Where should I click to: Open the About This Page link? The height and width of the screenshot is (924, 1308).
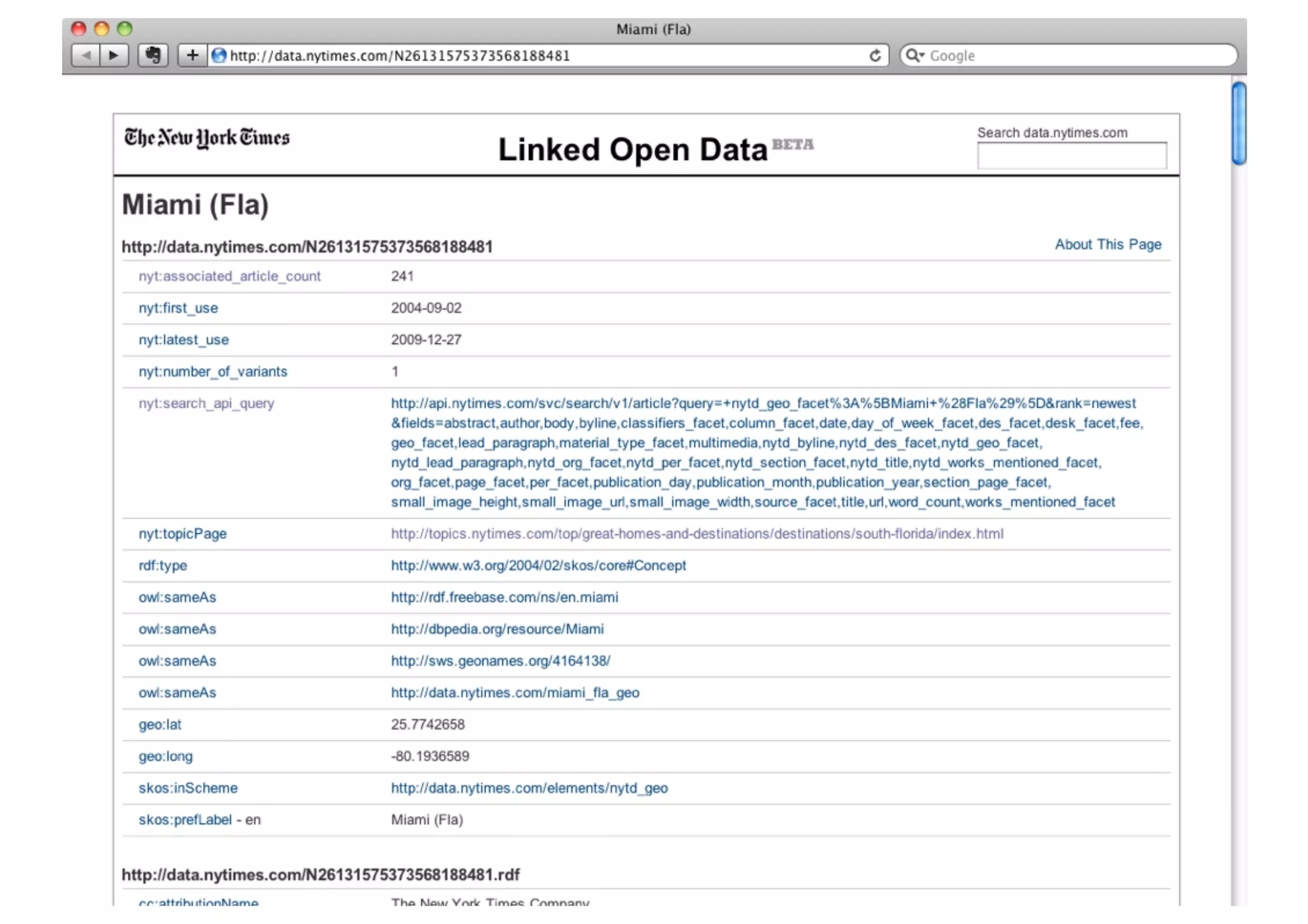(x=1107, y=245)
